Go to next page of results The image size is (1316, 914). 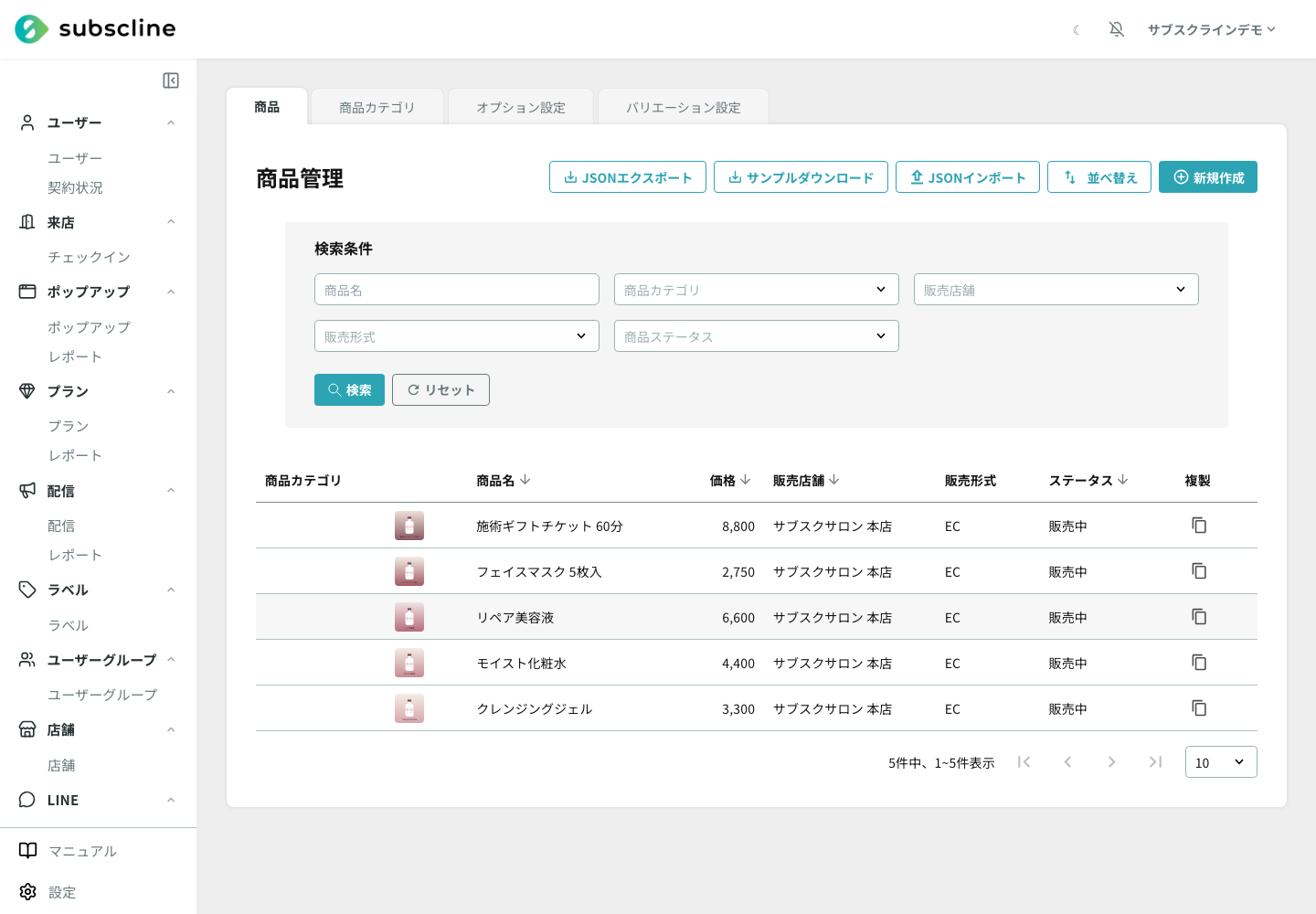pyautogui.click(x=1111, y=762)
